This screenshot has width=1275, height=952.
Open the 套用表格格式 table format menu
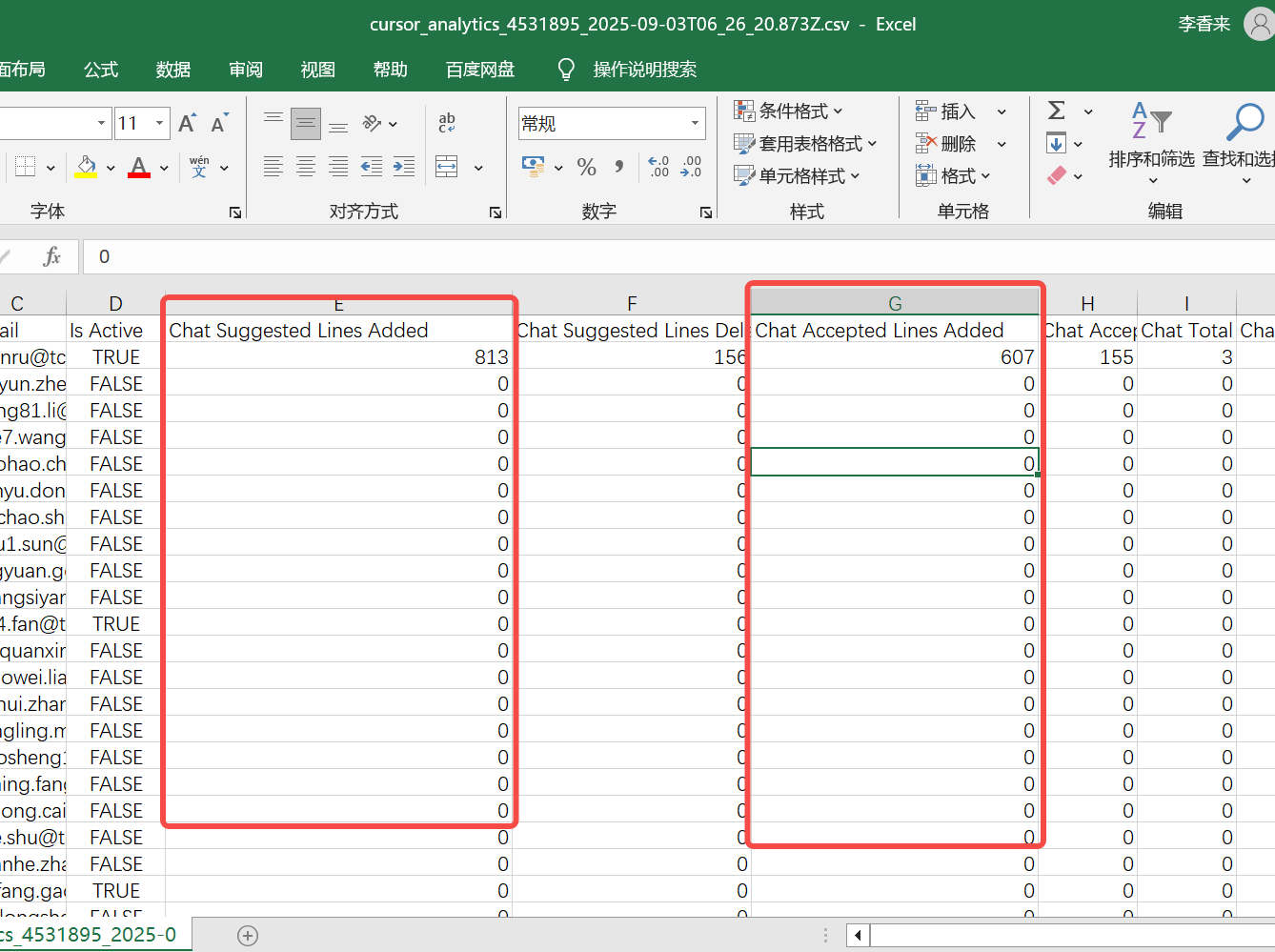805,144
